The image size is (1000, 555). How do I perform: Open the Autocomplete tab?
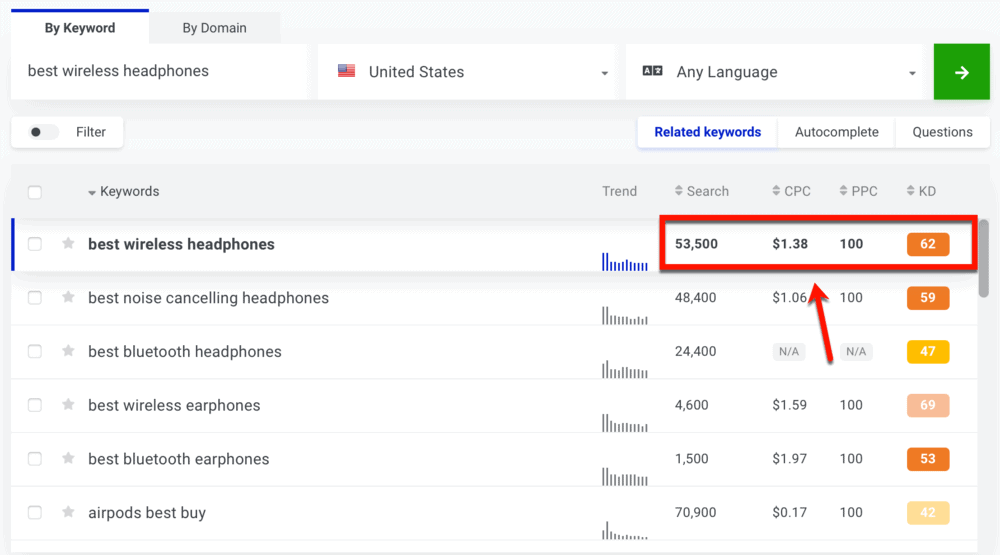[x=836, y=132]
